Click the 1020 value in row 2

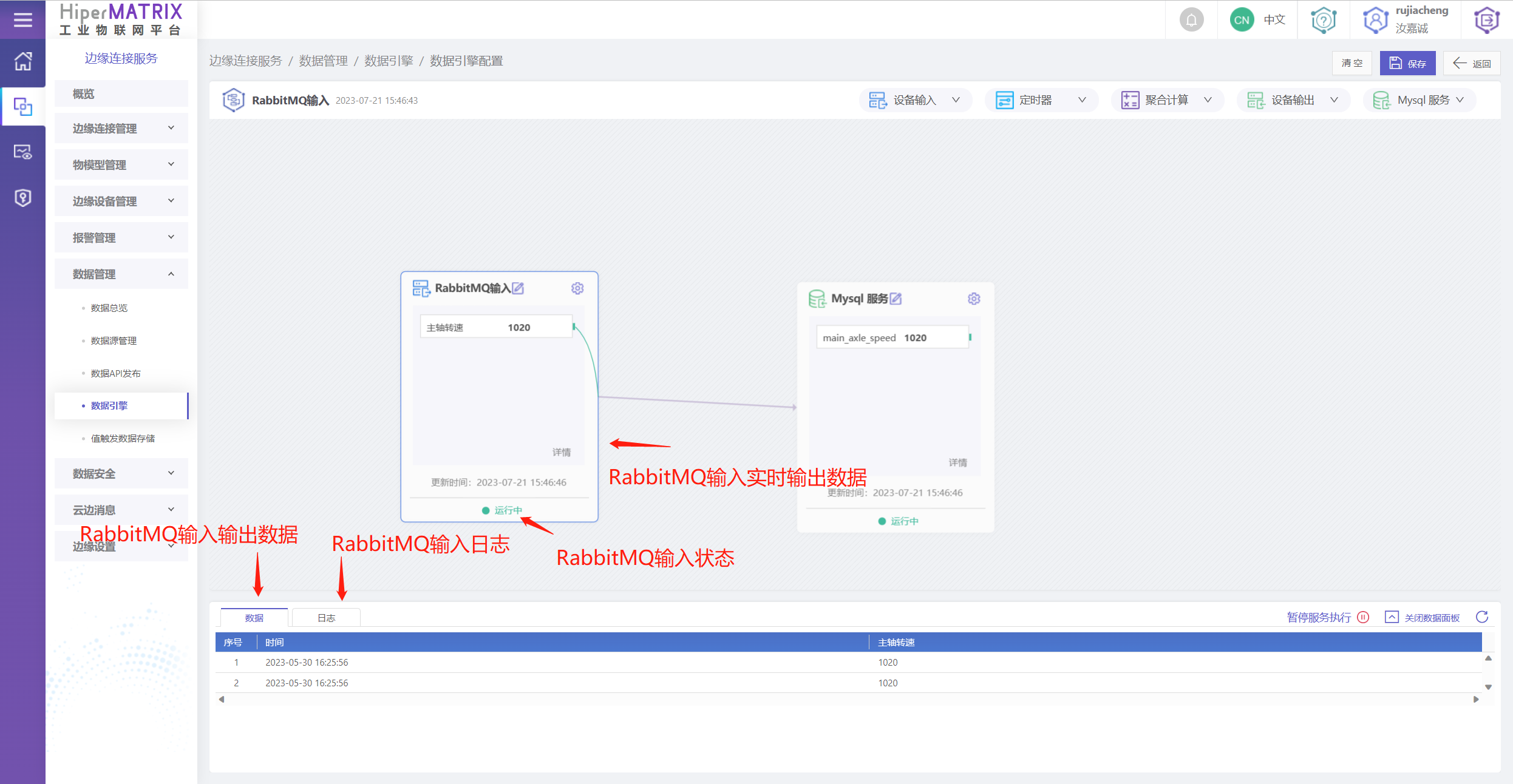point(888,683)
